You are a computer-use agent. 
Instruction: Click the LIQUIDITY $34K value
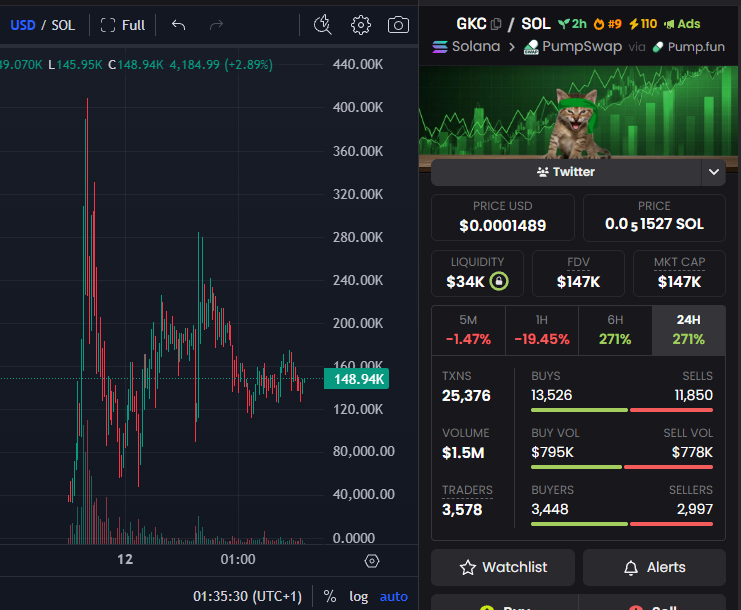pos(465,282)
